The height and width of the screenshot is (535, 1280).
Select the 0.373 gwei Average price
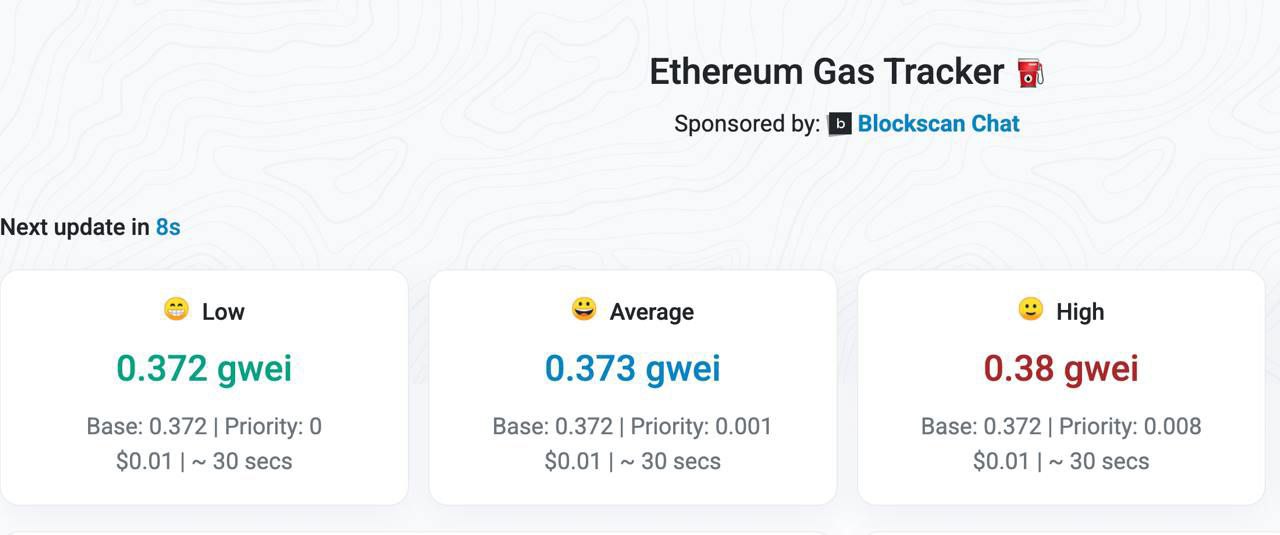pos(633,368)
